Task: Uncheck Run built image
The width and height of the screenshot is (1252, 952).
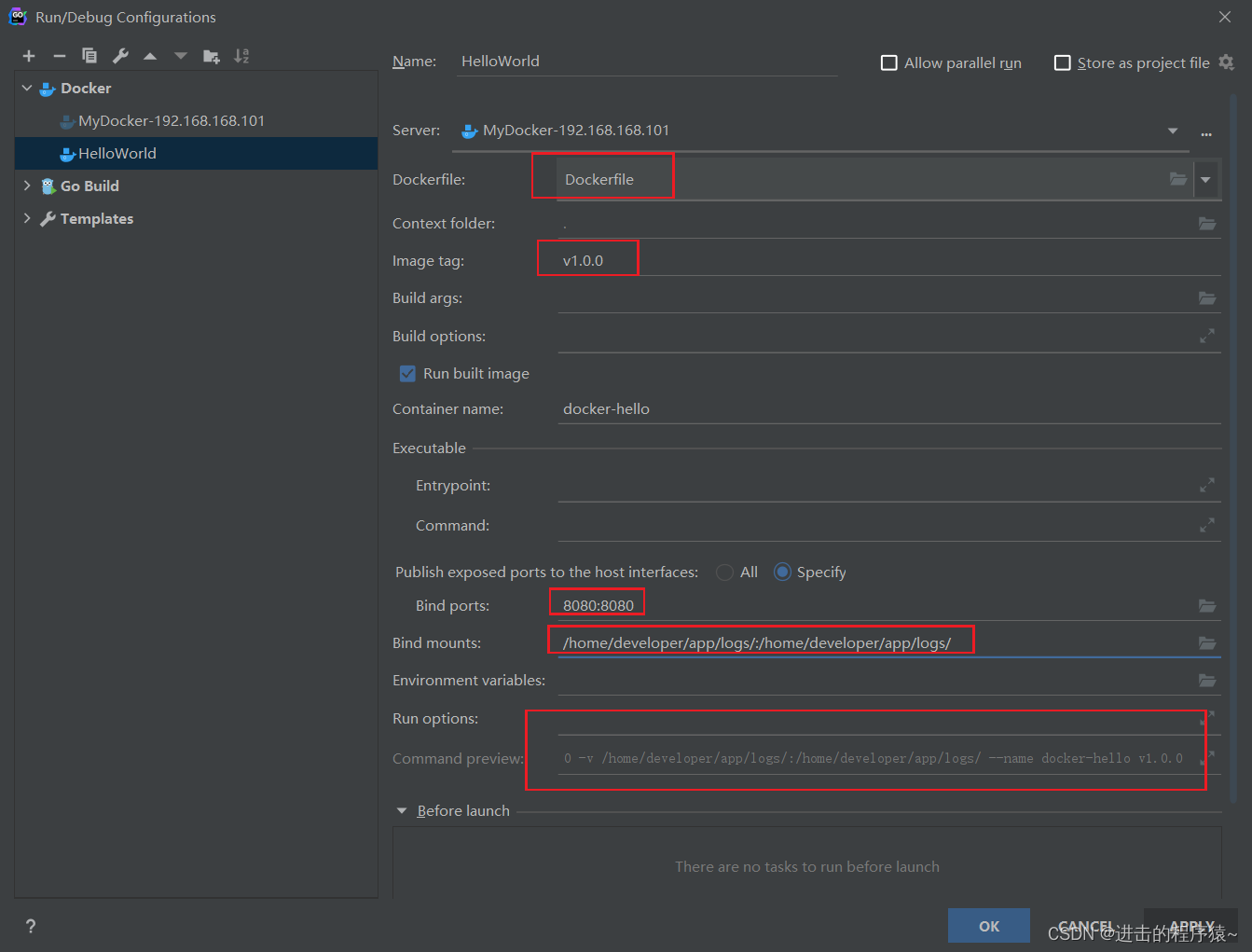Action: 407,374
